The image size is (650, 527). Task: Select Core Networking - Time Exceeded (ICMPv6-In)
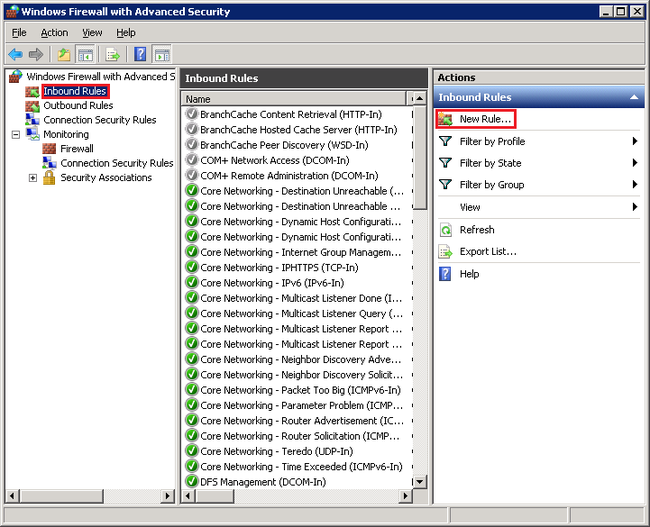point(301,467)
